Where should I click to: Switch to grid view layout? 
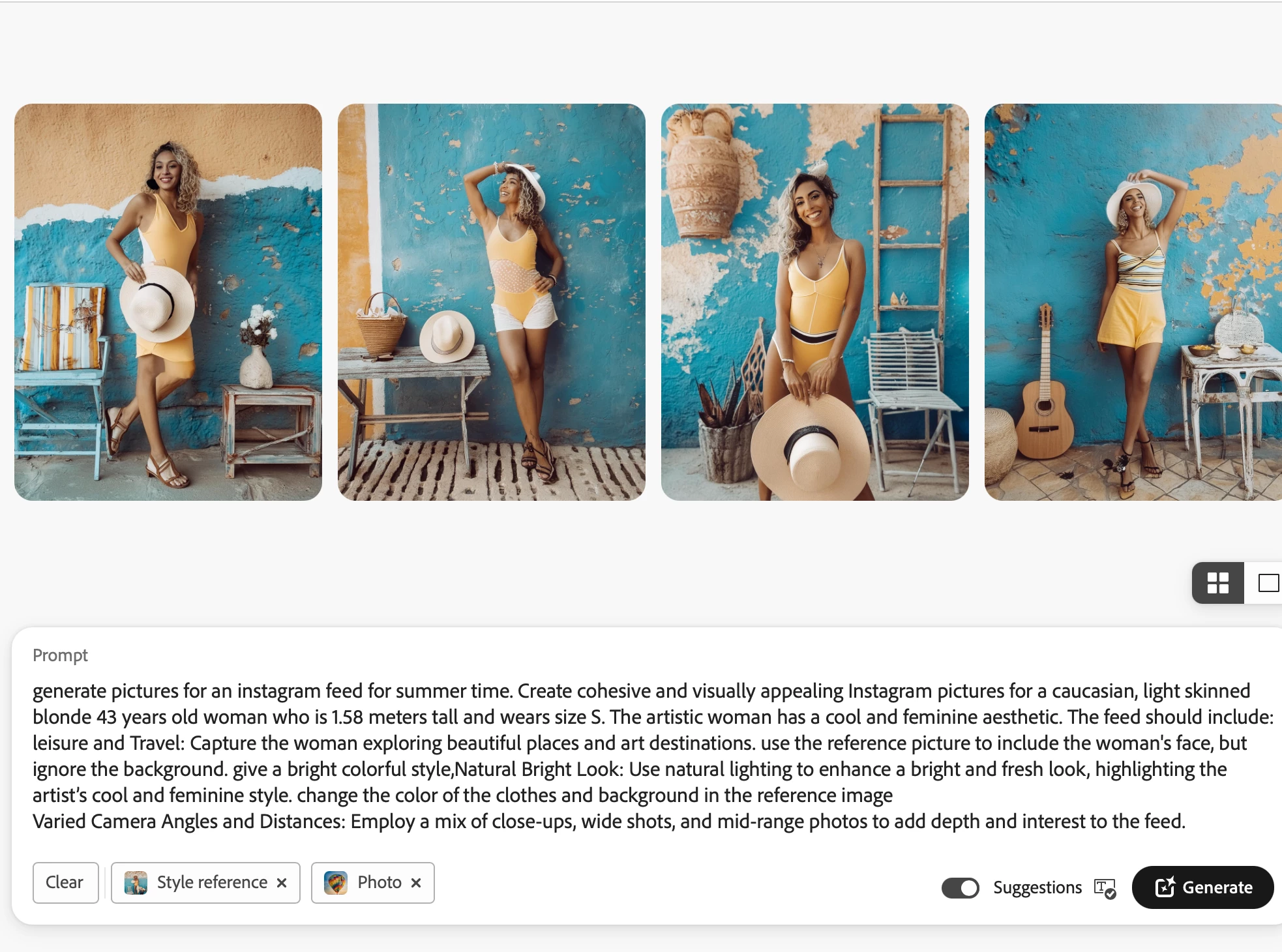coord(1217,583)
